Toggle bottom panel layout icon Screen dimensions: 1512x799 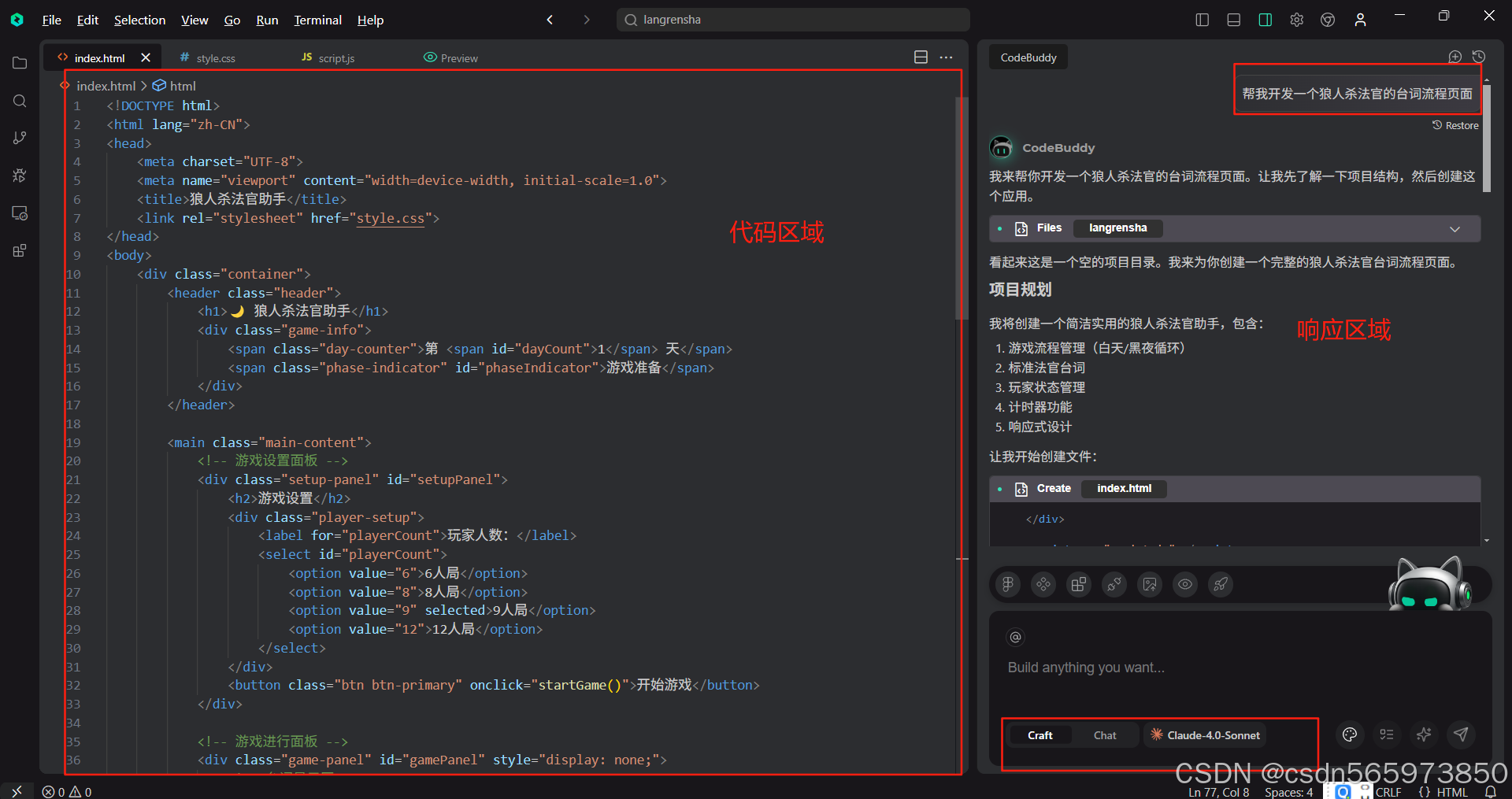click(1233, 20)
